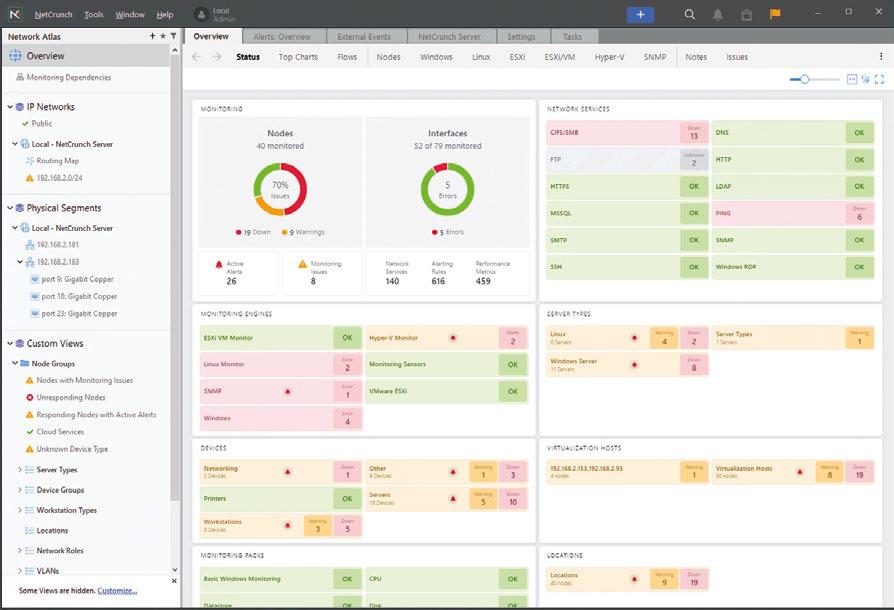Click the briefcase icon in title bar

coord(746,15)
